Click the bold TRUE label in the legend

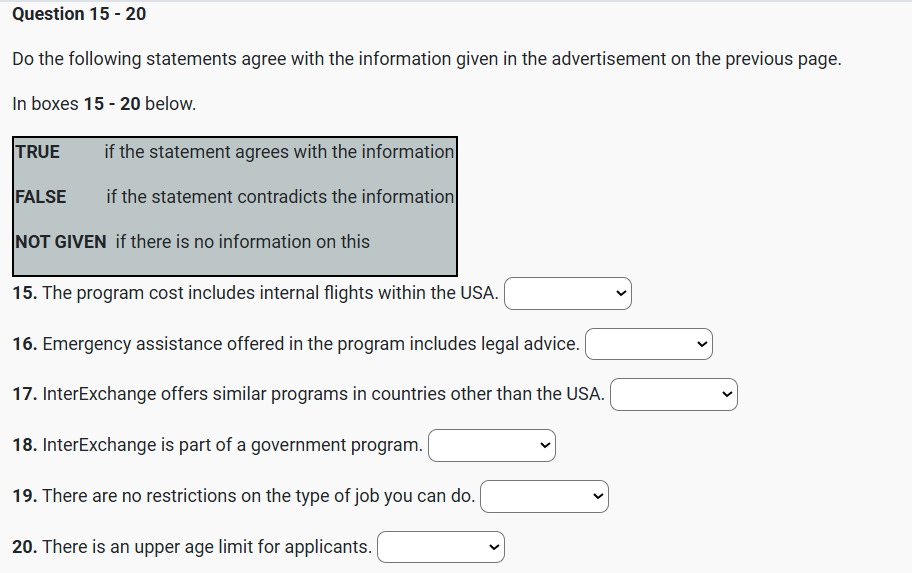(38, 152)
